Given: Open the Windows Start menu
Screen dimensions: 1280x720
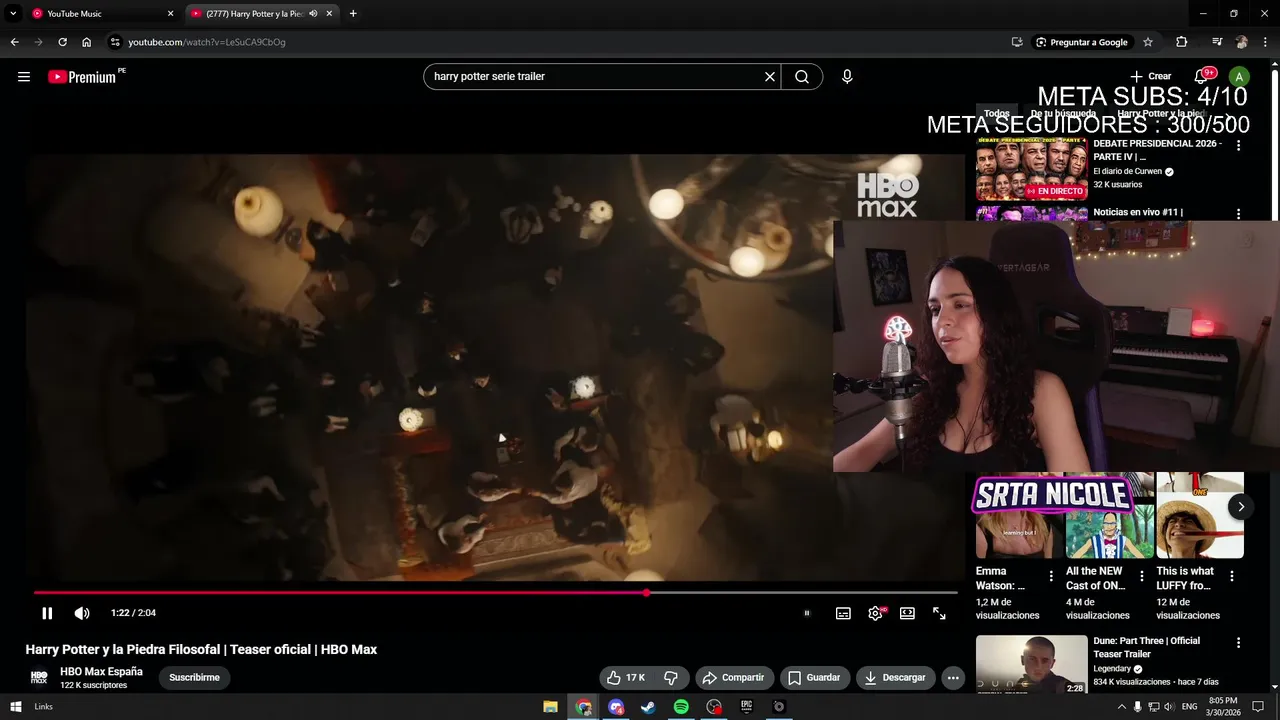Looking at the screenshot, I should tap(16, 707).
